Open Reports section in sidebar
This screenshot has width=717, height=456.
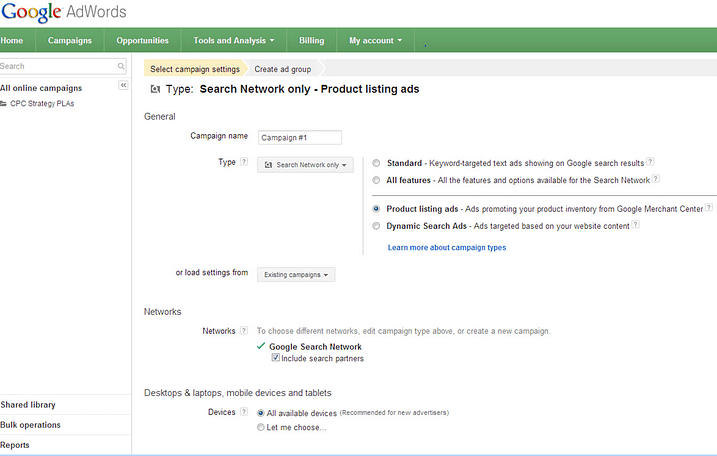pyautogui.click(x=15, y=445)
